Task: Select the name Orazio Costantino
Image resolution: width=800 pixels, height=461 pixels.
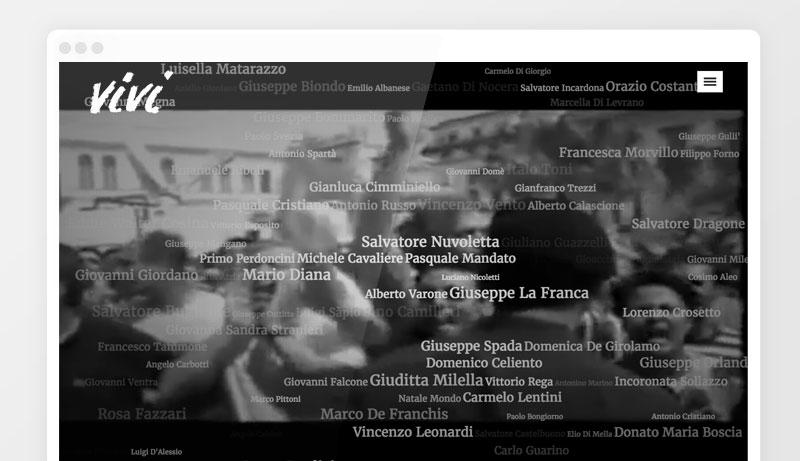Action: (x=651, y=87)
